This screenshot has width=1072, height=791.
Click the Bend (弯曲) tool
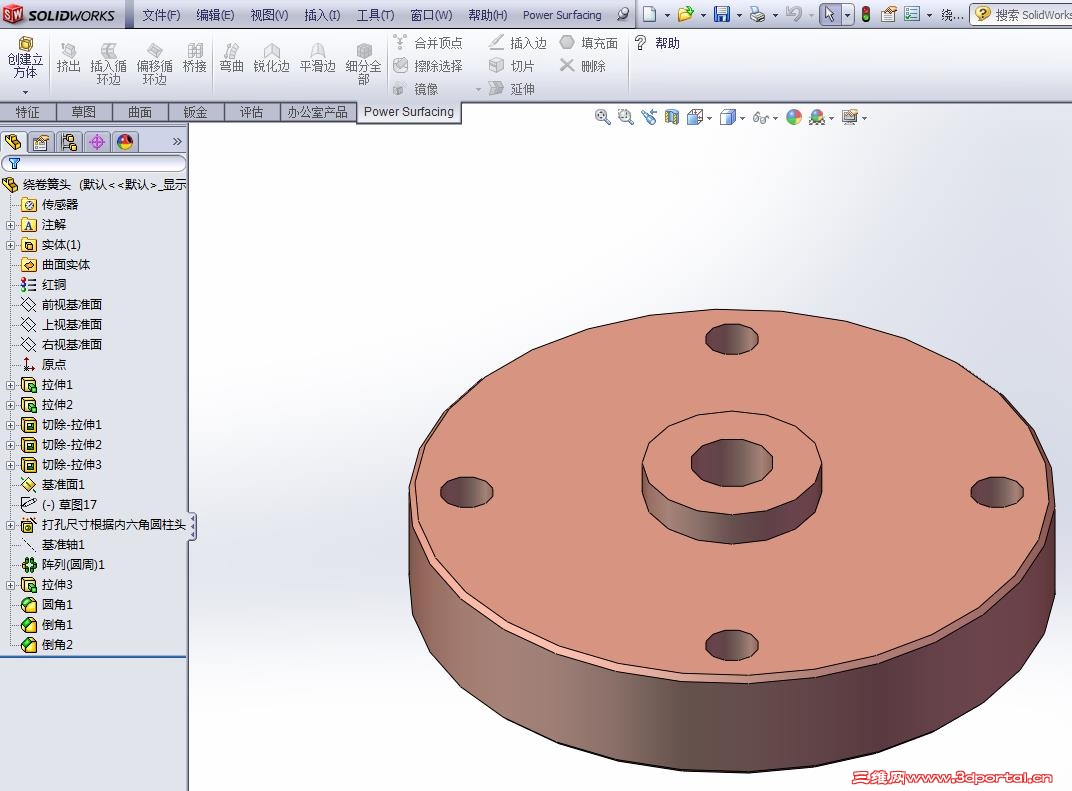(232, 57)
